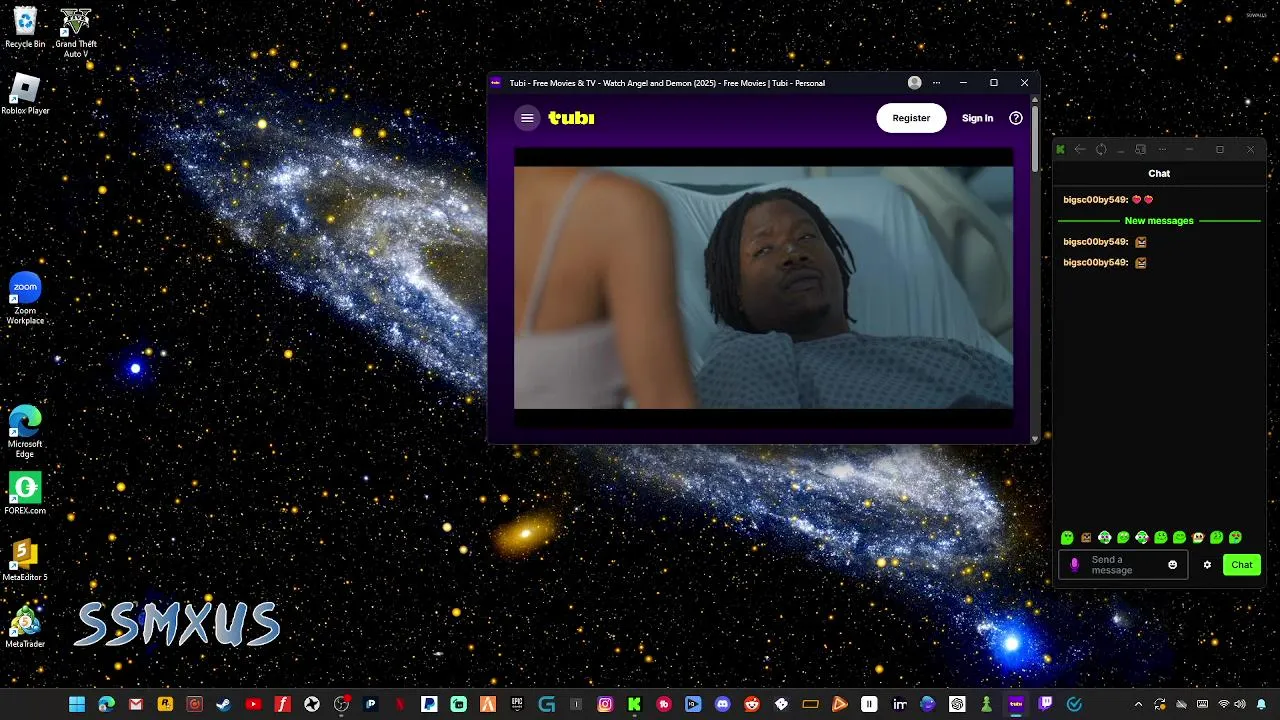Click the Tubi taskbar icon
Screen dimensions: 1280x720
1016,704
